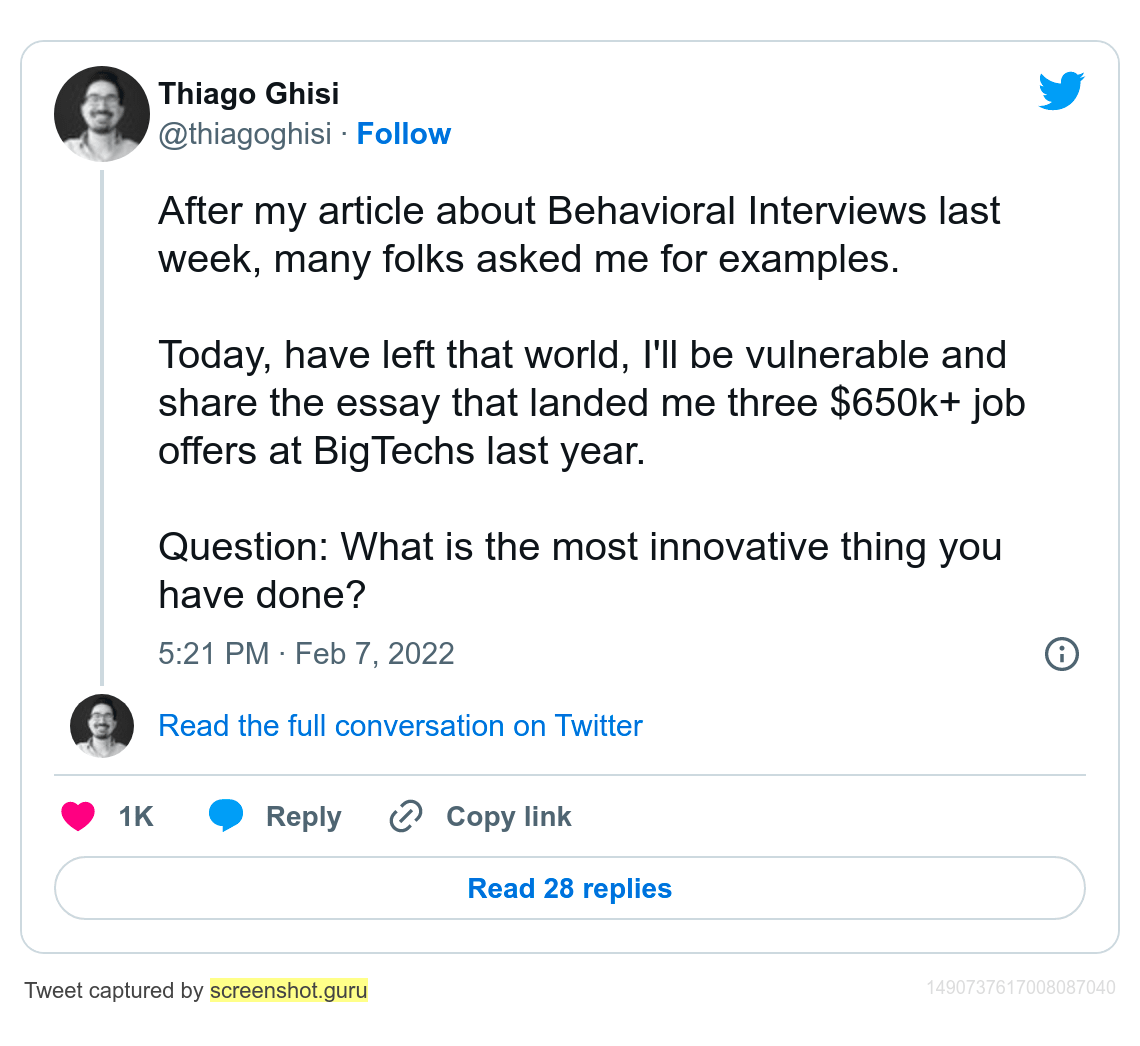1140x1046 pixels.
Task: Click the blue reply speech bubble icon
Action: click(226, 816)
